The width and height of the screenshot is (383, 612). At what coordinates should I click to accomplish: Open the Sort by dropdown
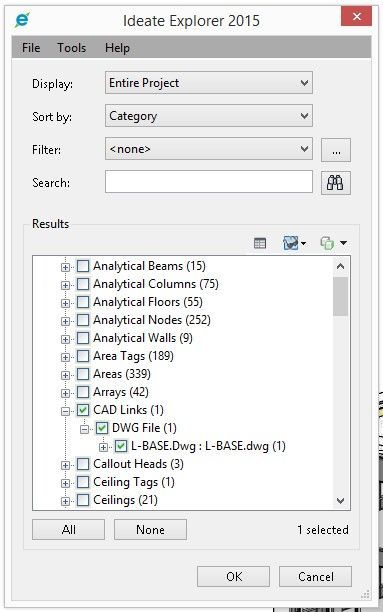[x=208, y=116]
